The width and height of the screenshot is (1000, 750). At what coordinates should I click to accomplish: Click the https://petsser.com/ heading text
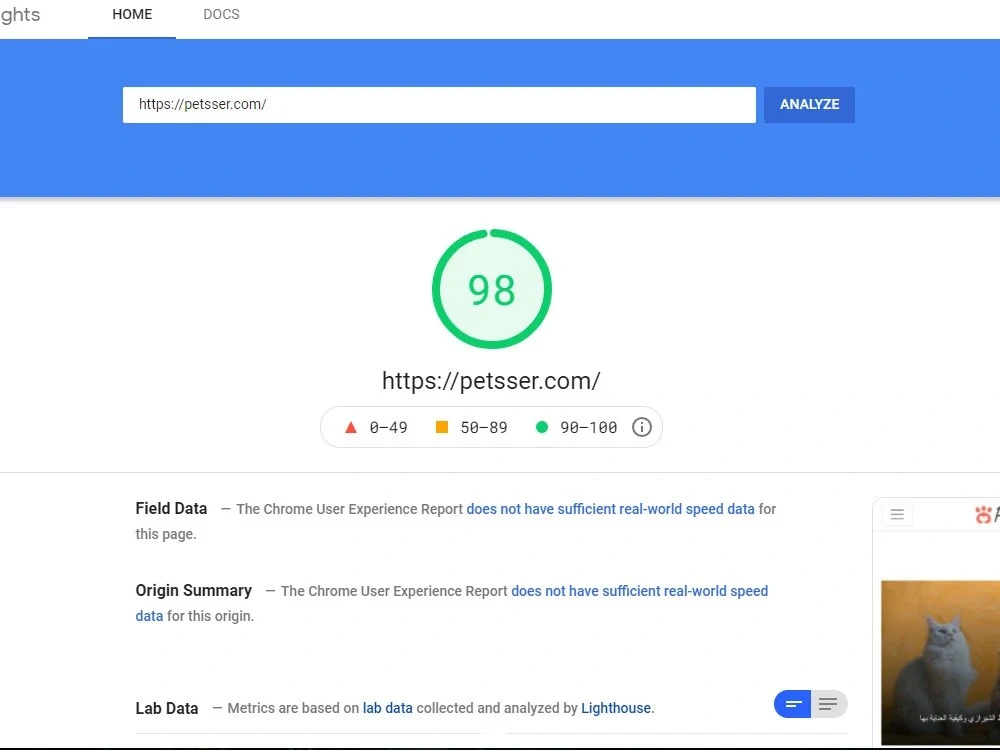click(491, 381)
